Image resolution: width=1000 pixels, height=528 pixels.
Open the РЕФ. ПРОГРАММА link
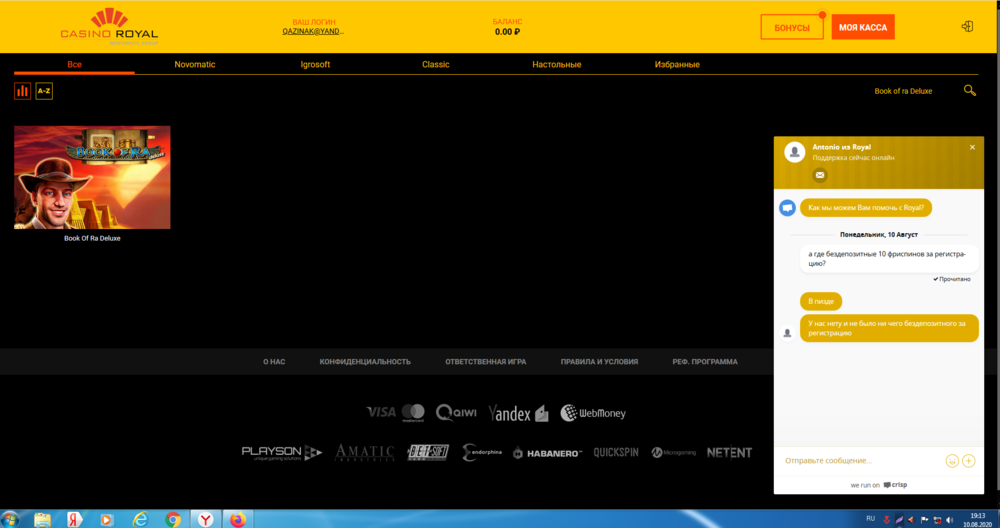(705, 362)
